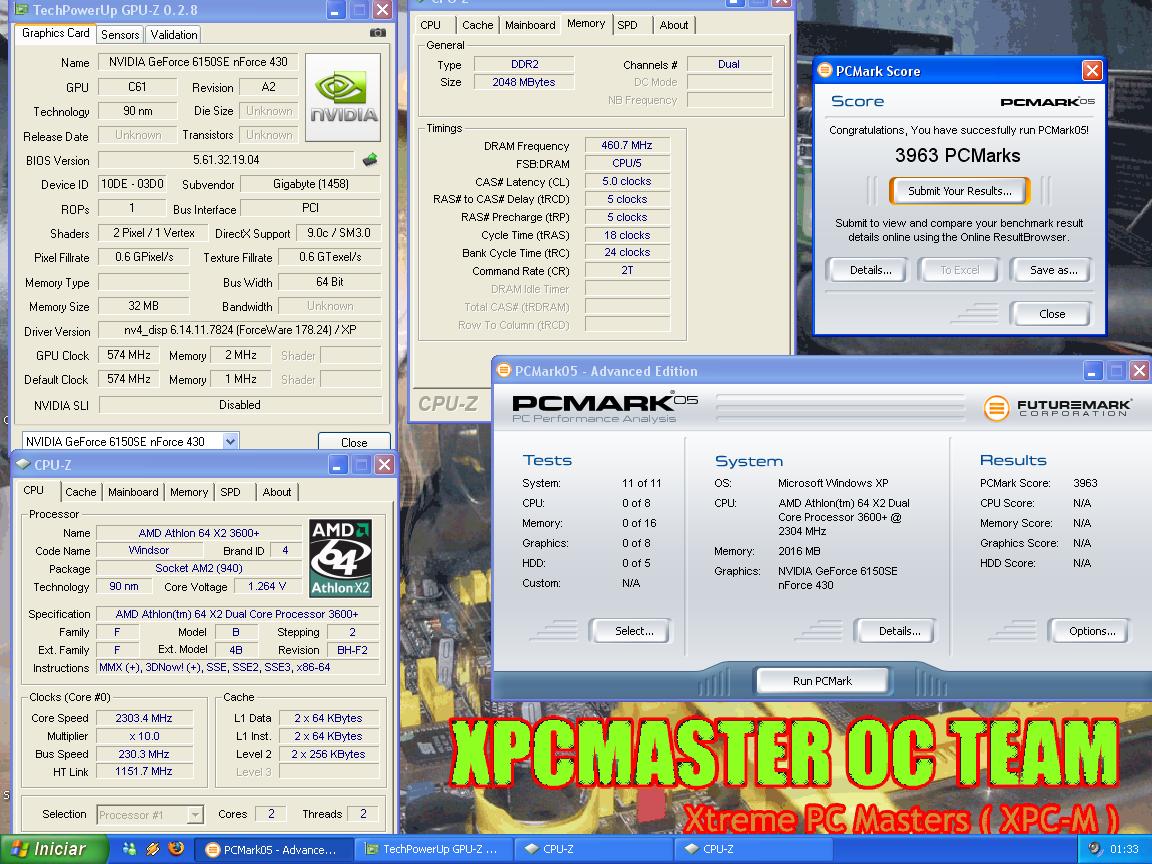Image resolution: width=1152 pixels, height=864 pixels.
Task: Switch to the Validation tab in GPU-Z
Action: (173, 35)
